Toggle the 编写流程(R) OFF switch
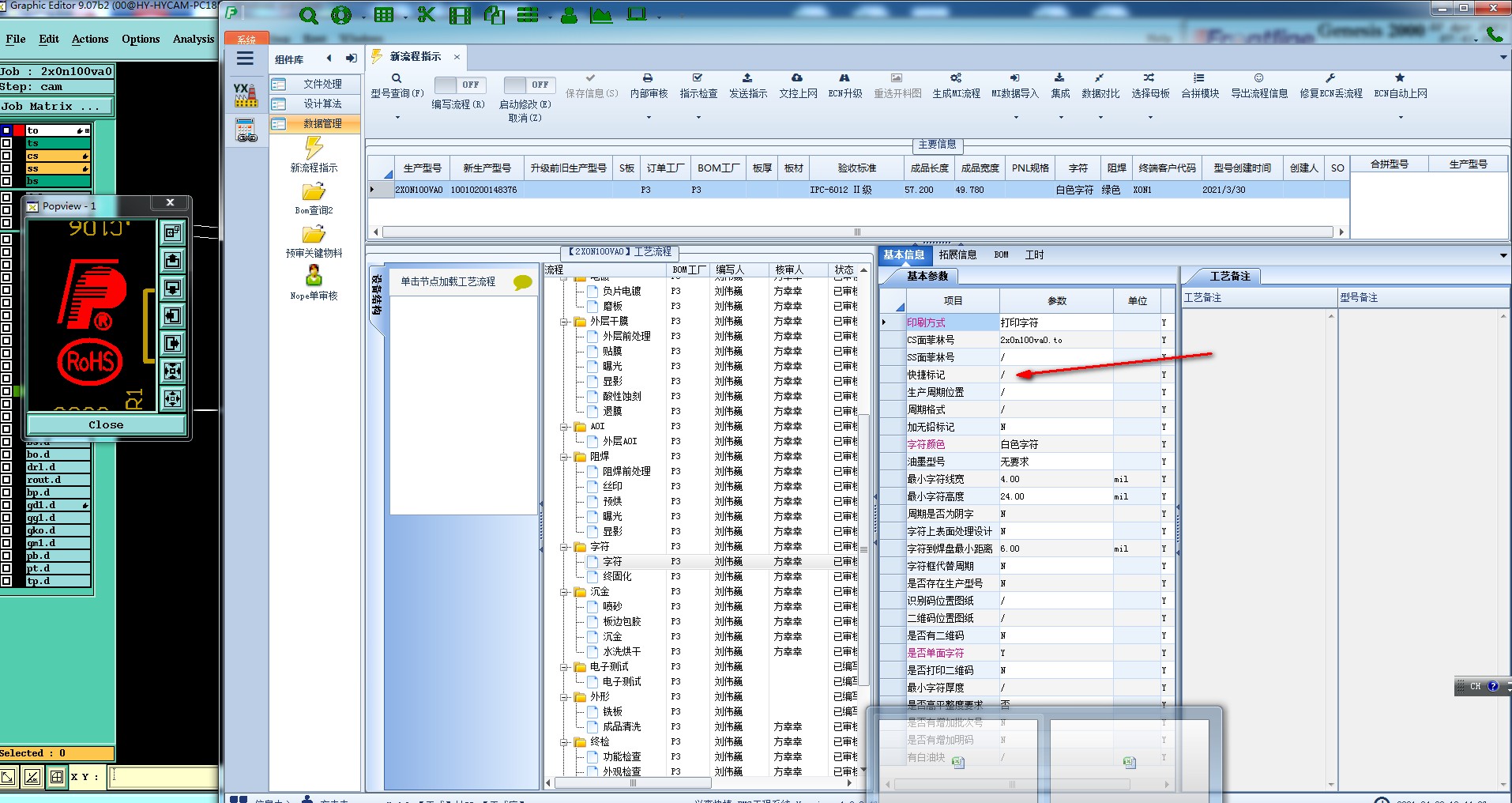The width and height of the screenshot is (1512, 803). 461,85
